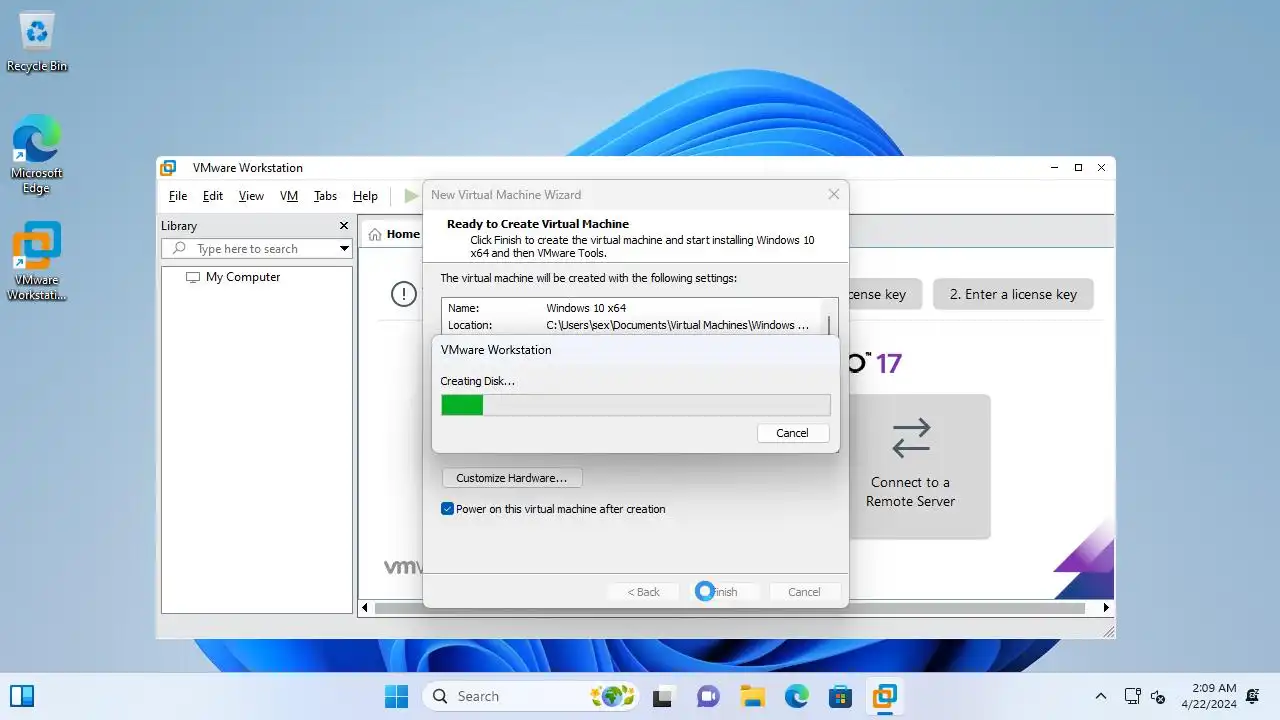Click the Finish button in wizard
This screenshot has height=720, width=1280.
(724, 592)
